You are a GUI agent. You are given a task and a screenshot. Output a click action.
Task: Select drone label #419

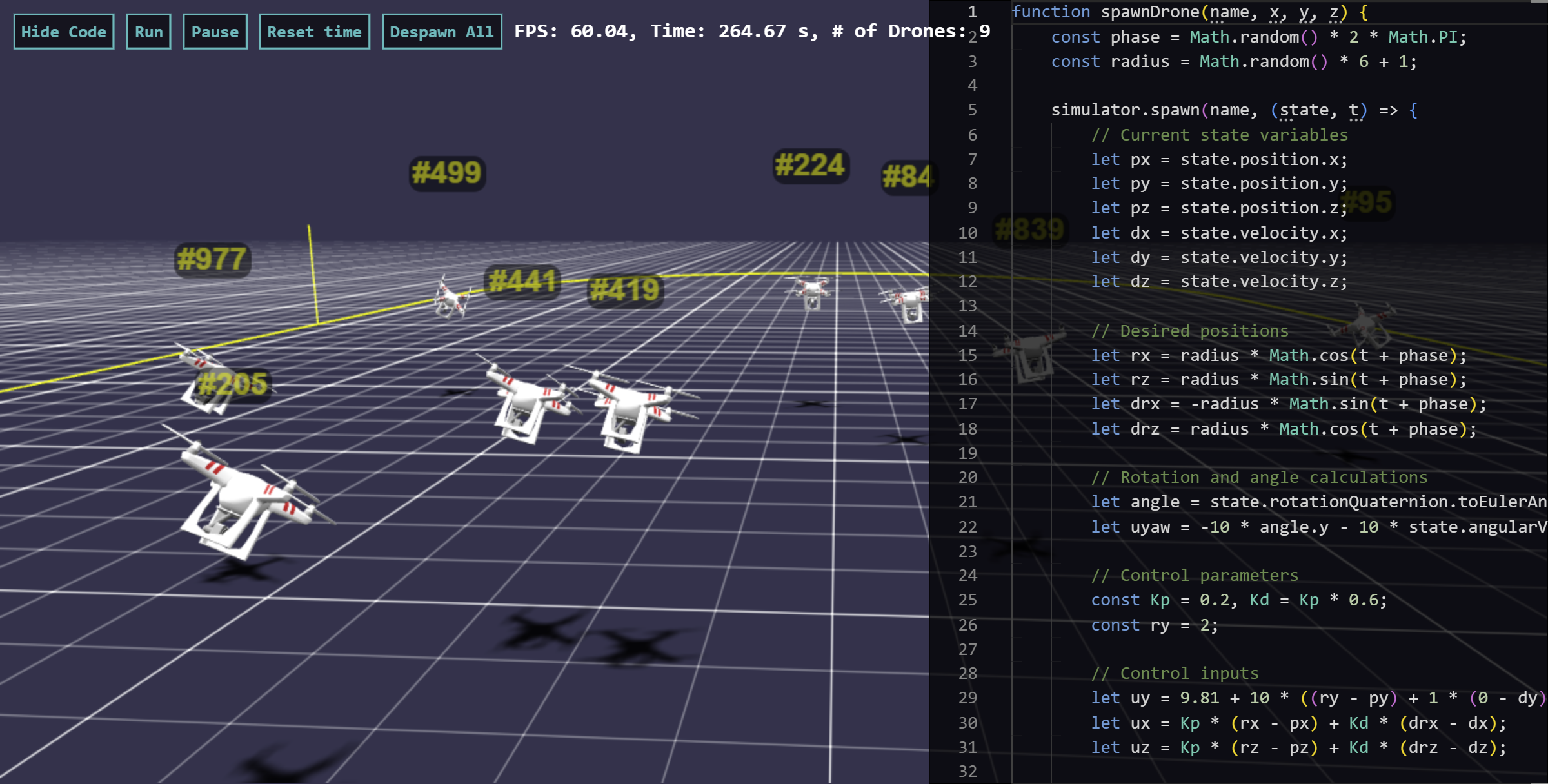pos(625,290)
